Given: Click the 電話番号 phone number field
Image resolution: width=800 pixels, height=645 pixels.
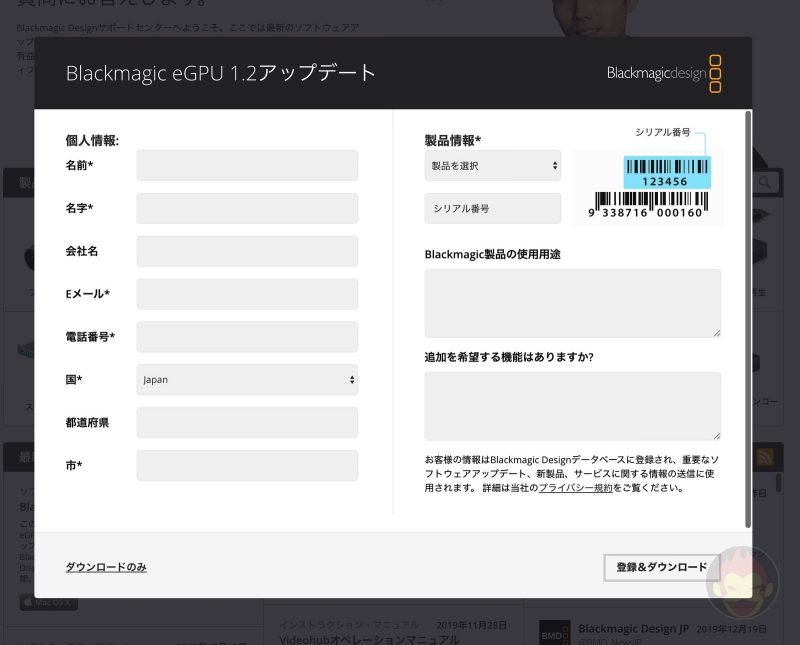Looking at the screenshot, I should click(x=247, y=336).
